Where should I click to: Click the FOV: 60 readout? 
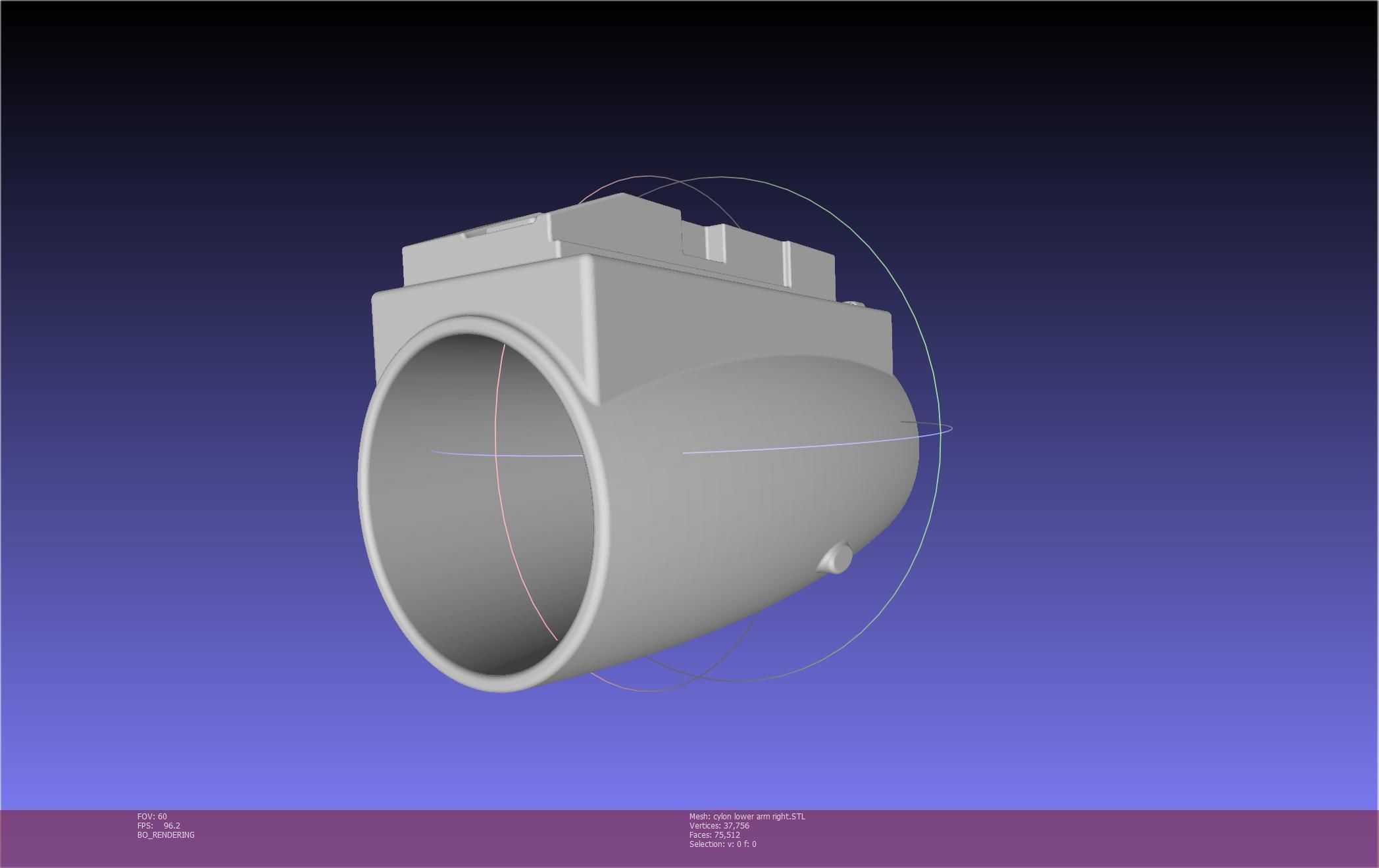152,817
